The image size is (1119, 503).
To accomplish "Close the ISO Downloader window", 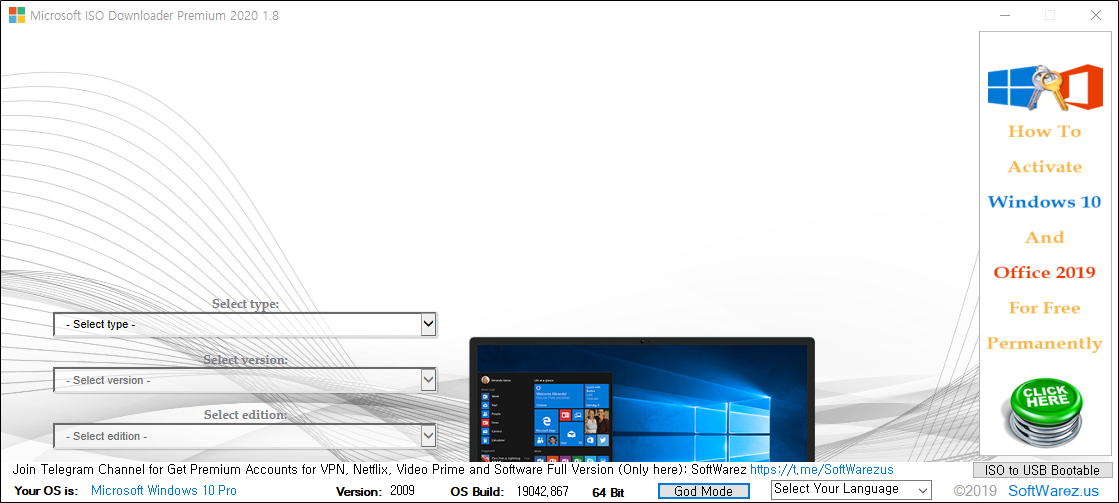I will tap(1095, 15).
